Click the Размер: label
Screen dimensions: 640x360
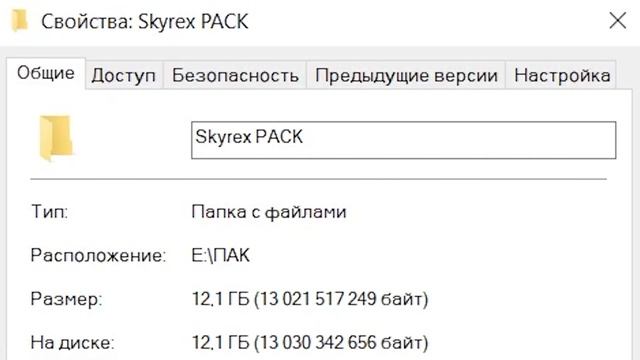coord(66,300)
